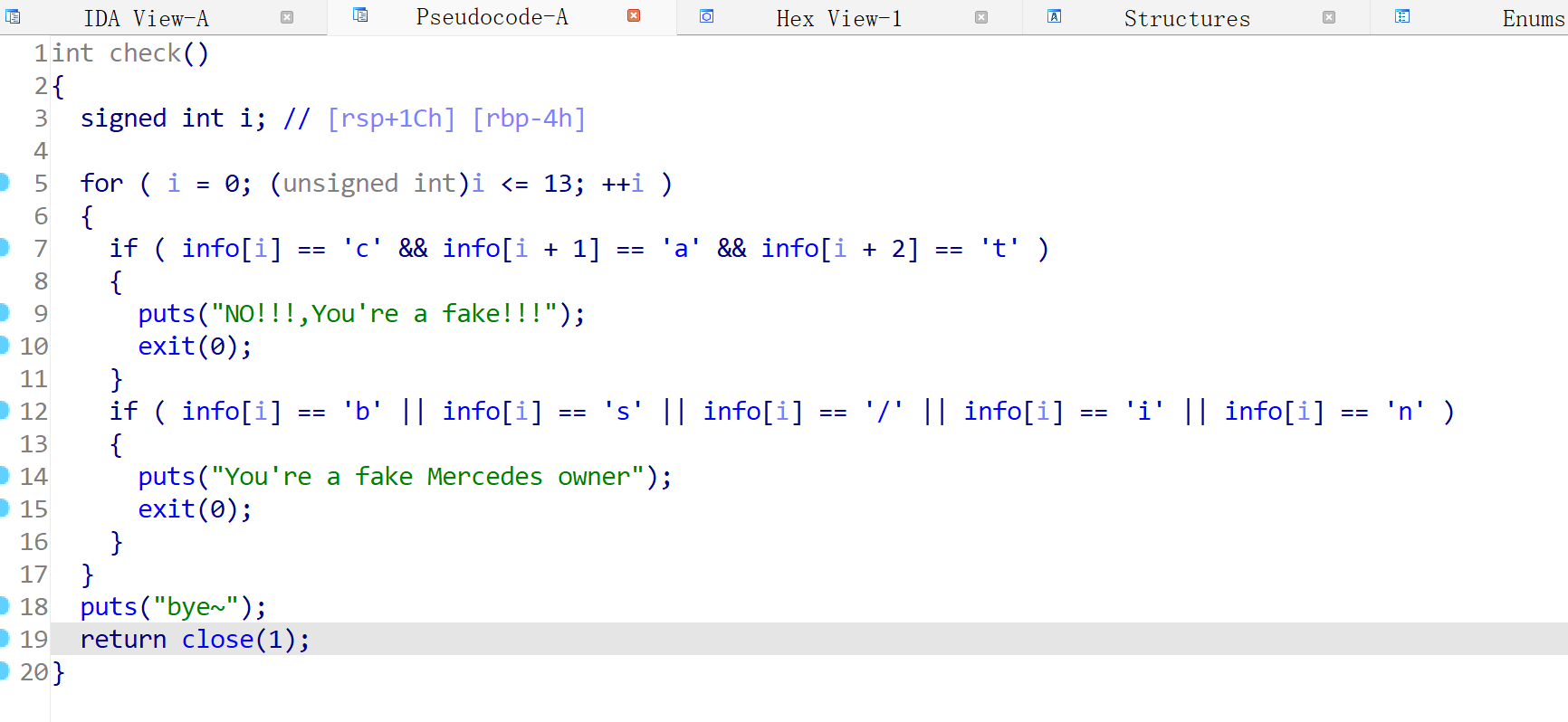Click the variable i in declaration line 3
Image resolution: width=1568 pixels, height=722 pixels.
tap(246, 119)
